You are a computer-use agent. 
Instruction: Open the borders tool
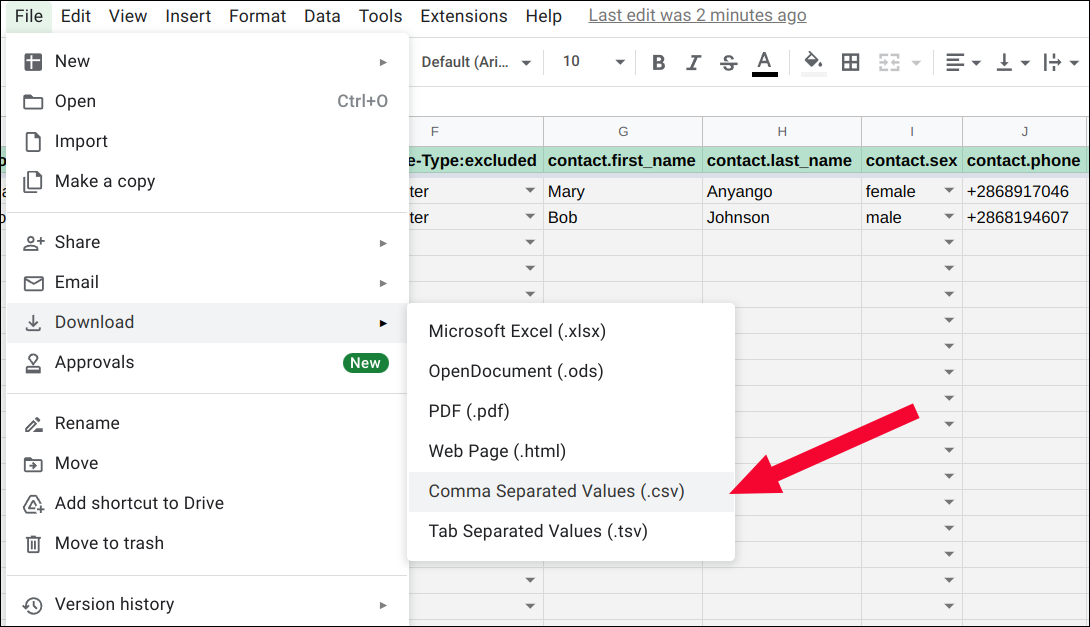coord(850,63)
